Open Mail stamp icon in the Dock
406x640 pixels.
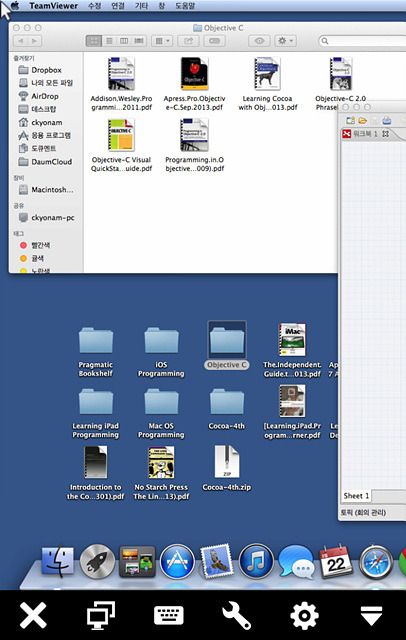click(x=217, y=561)
